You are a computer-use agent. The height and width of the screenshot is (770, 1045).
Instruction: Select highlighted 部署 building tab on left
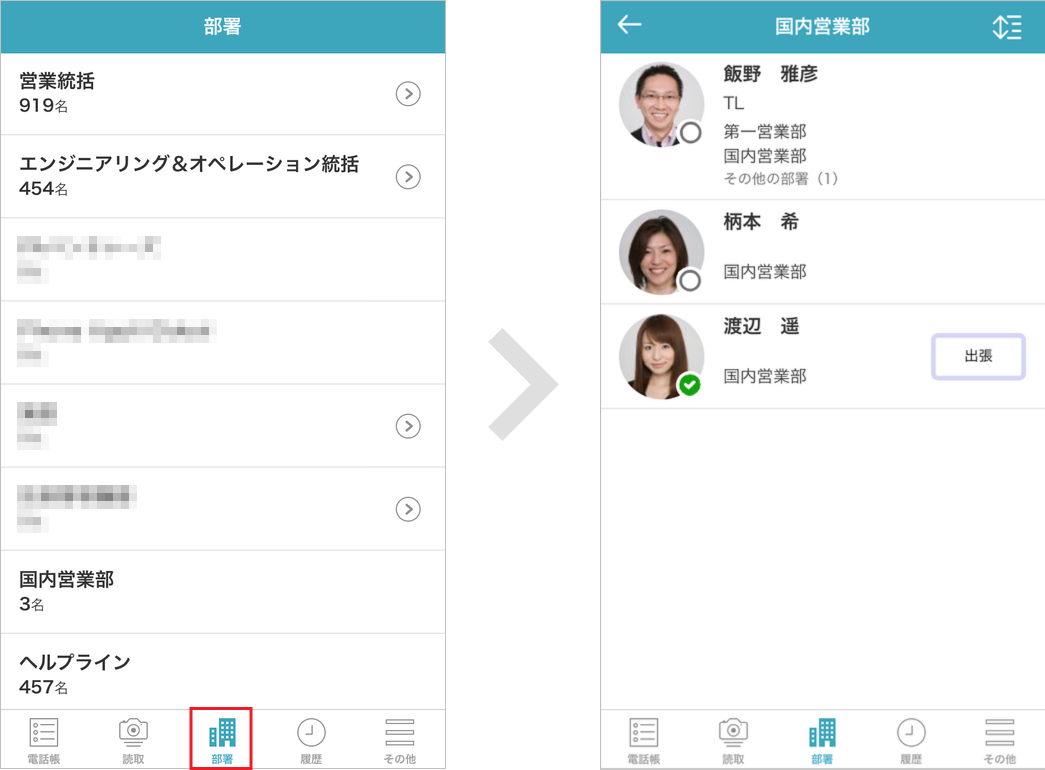pyautogui.click(x=221, y=739)
